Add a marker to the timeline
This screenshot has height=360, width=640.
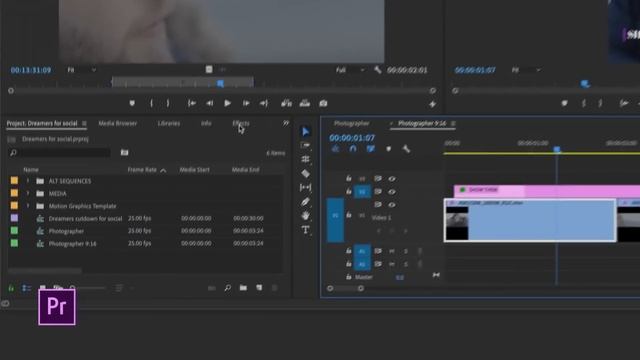pos(388,149)
